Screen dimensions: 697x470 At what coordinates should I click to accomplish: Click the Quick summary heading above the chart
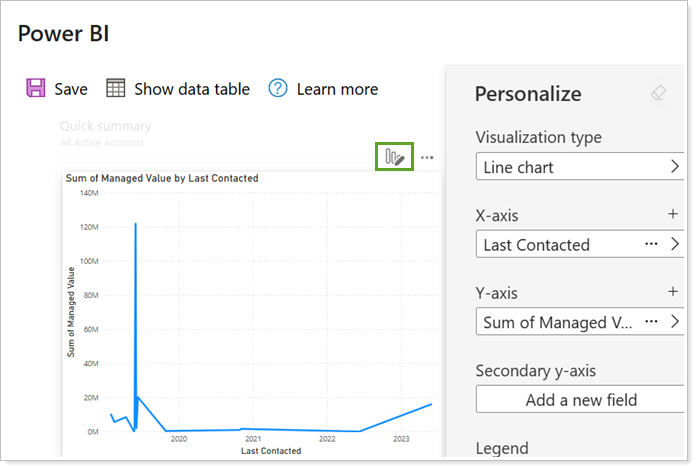tap(105, 127)
